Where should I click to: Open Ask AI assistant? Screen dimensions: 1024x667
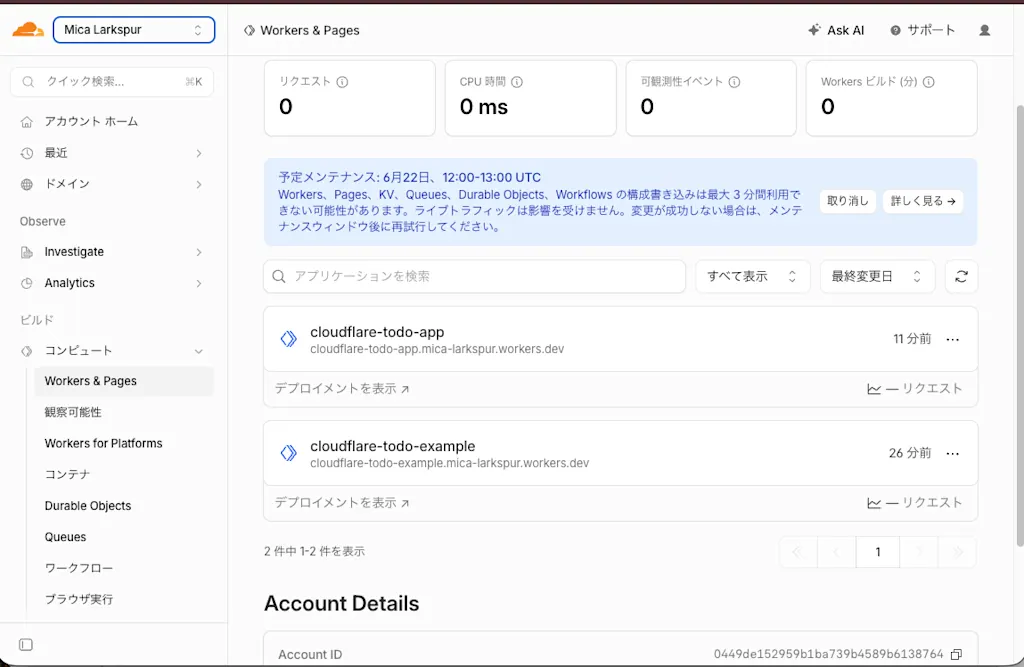tap(836, 30)
